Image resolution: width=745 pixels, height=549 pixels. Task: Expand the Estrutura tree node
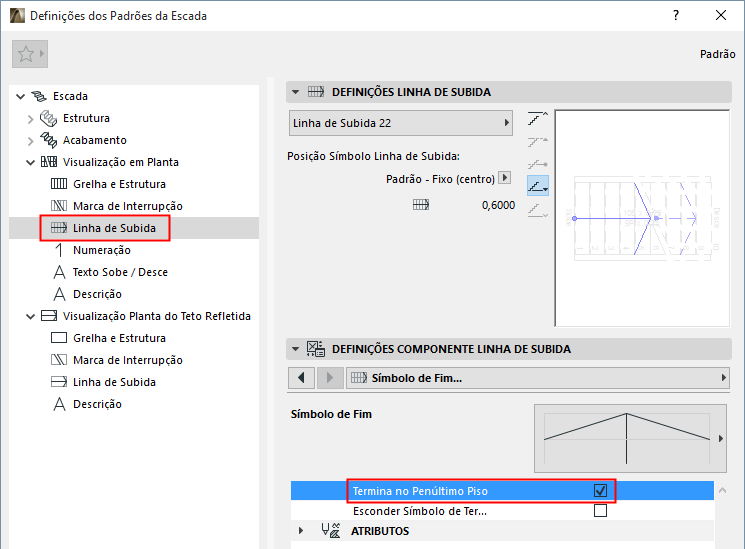(30, 119)
